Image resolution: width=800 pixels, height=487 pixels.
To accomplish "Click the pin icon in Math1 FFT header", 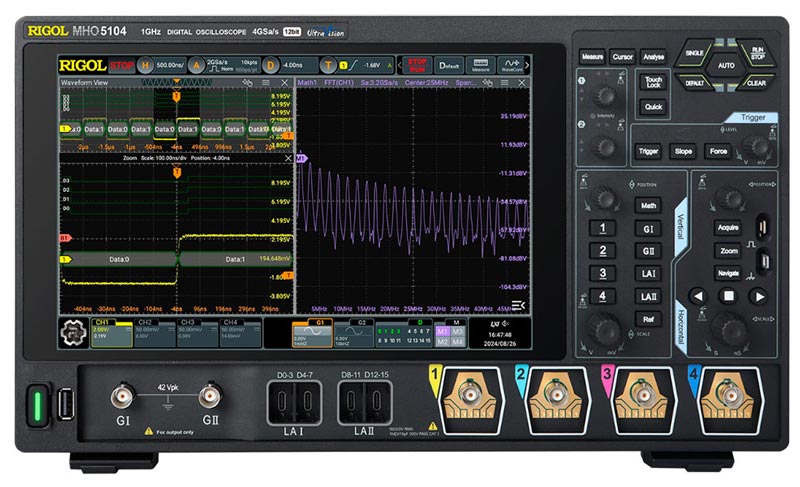I will [x=488, y=83].
